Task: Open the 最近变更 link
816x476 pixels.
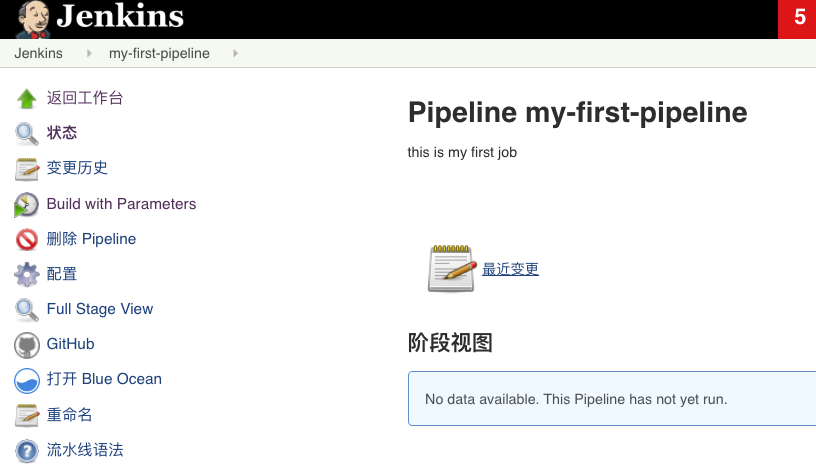Action: click(511, 269)
